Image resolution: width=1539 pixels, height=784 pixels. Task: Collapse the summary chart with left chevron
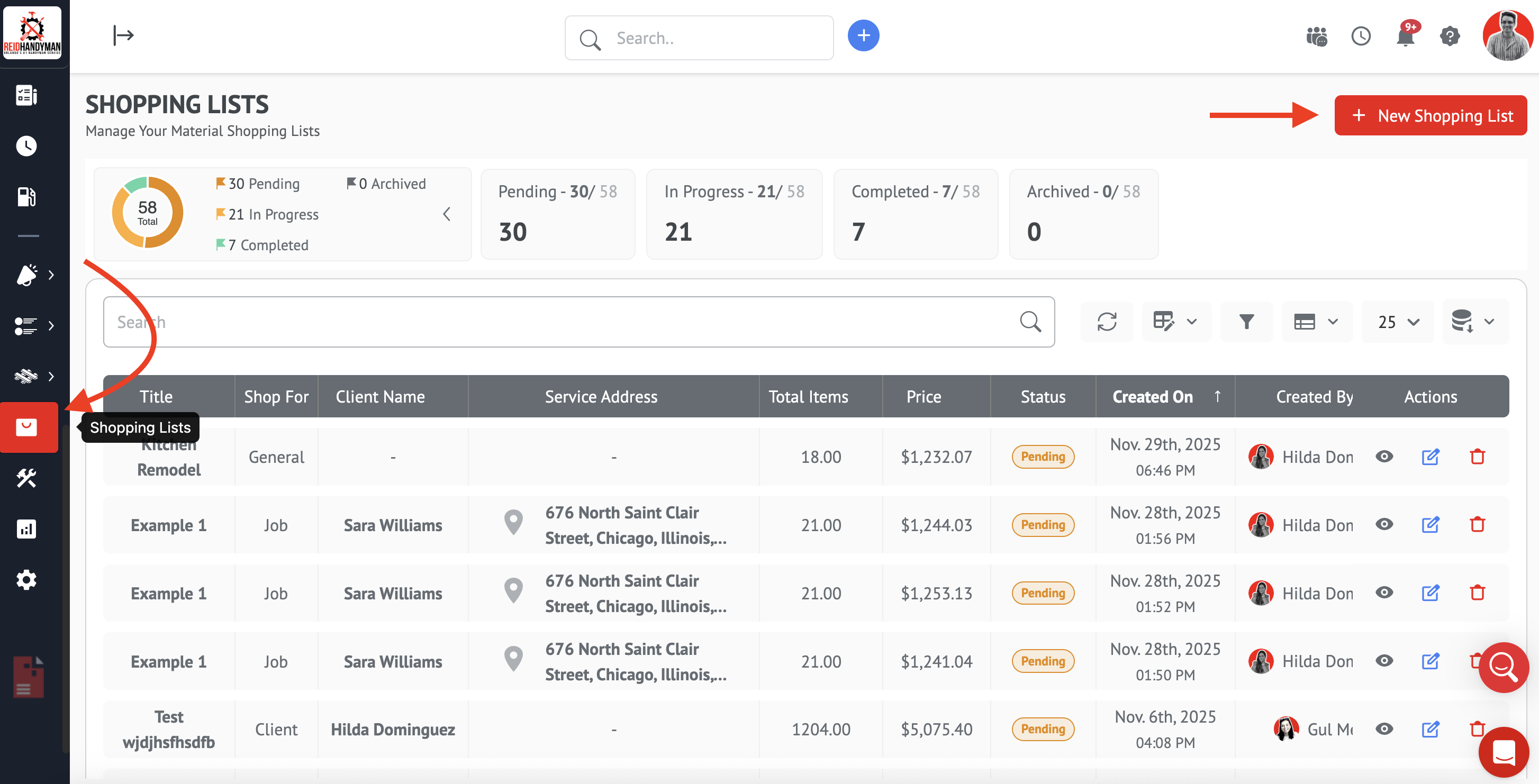pyautogui.click(x=446, y=214)
